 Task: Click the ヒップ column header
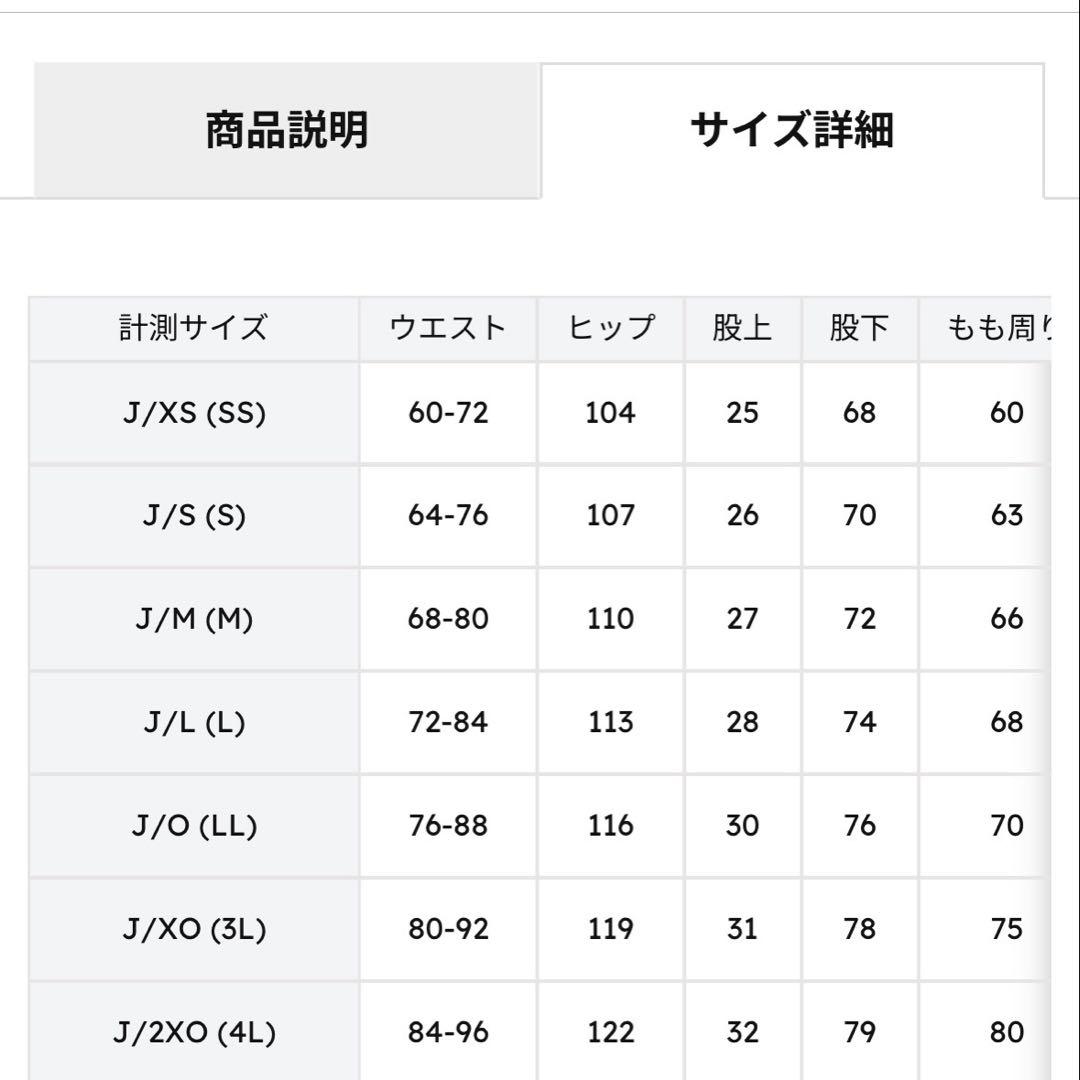(612, 326)
